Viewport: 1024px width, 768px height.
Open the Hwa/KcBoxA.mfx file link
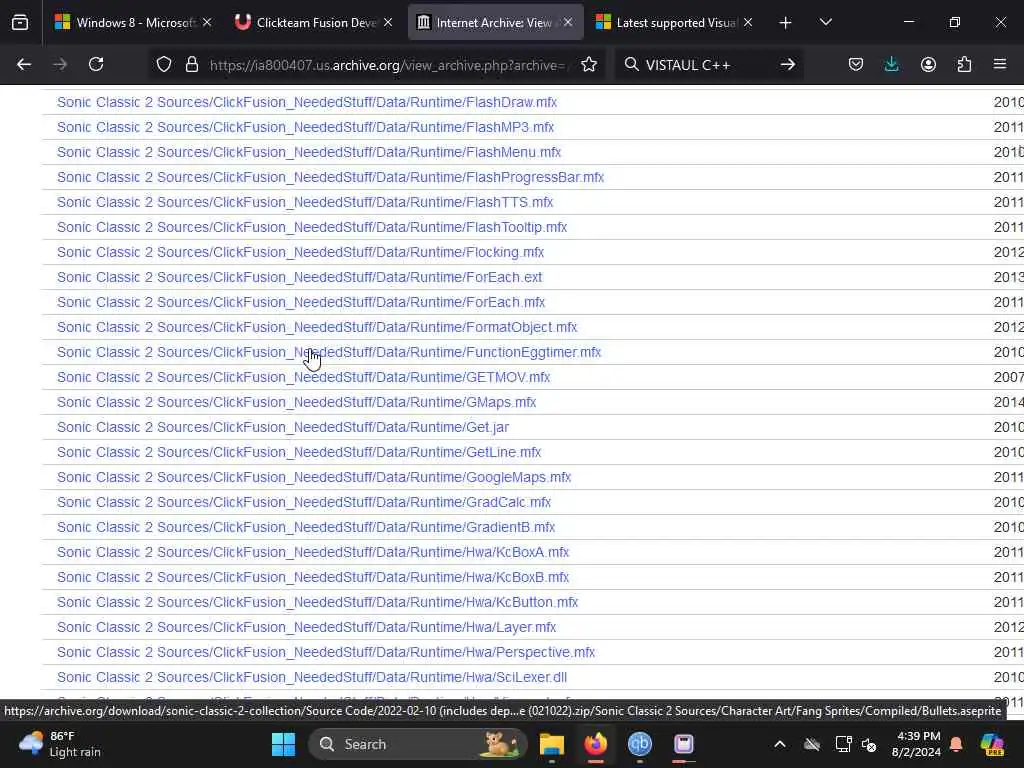313,552
